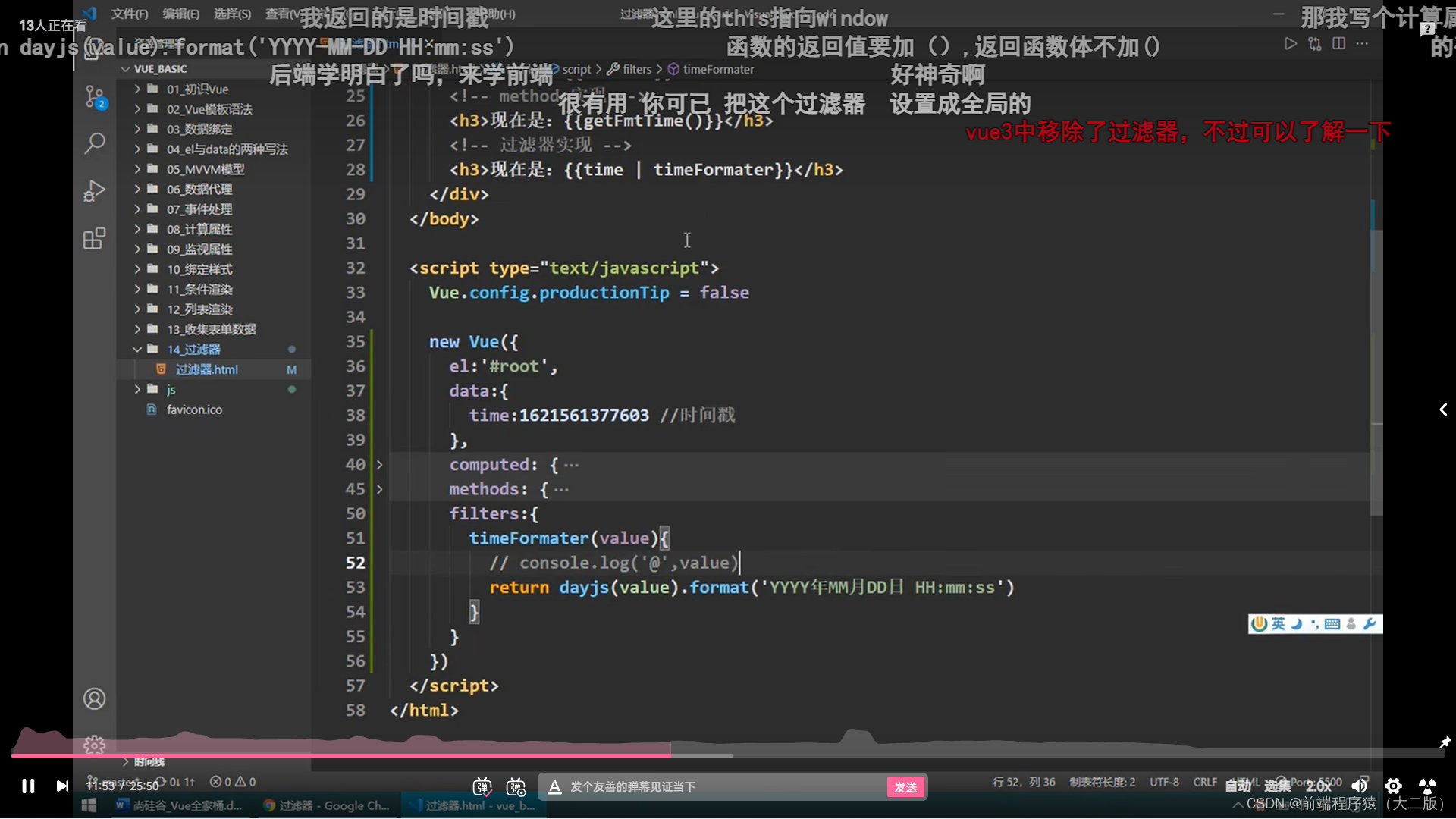Open the 2.0x playback speed menu
The height and width of the screenshot is (819, 1456).
(1319, 786)
